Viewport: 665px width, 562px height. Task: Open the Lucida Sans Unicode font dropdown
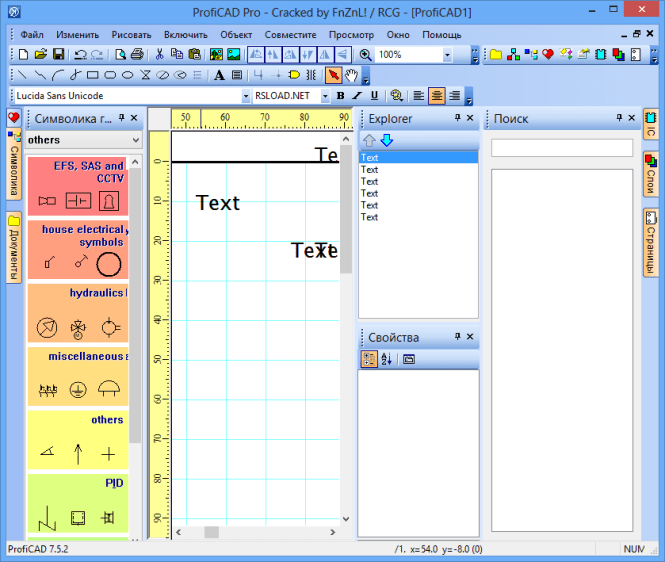[x=246, y=96]
